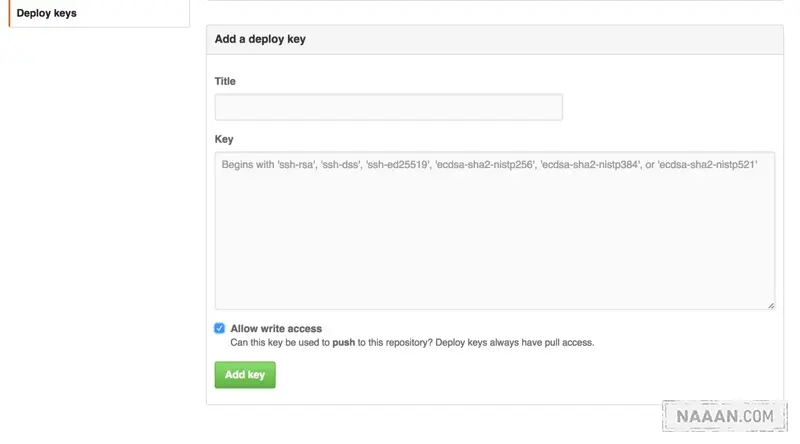Toggle the Allow write access checkbox
800x444 pixels.
tap(220, 328)
